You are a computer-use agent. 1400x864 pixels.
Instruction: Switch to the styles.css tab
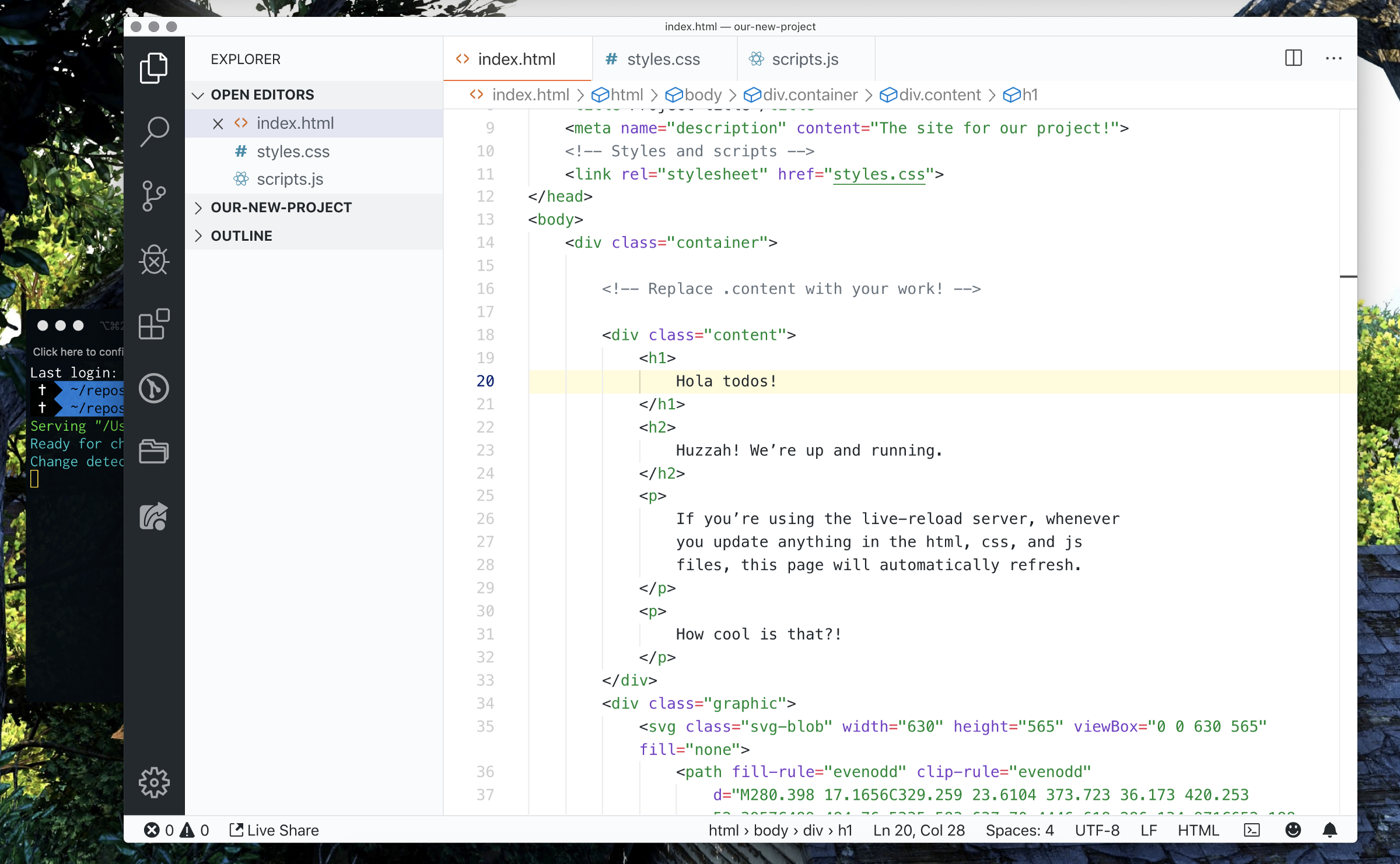point(663,59)
